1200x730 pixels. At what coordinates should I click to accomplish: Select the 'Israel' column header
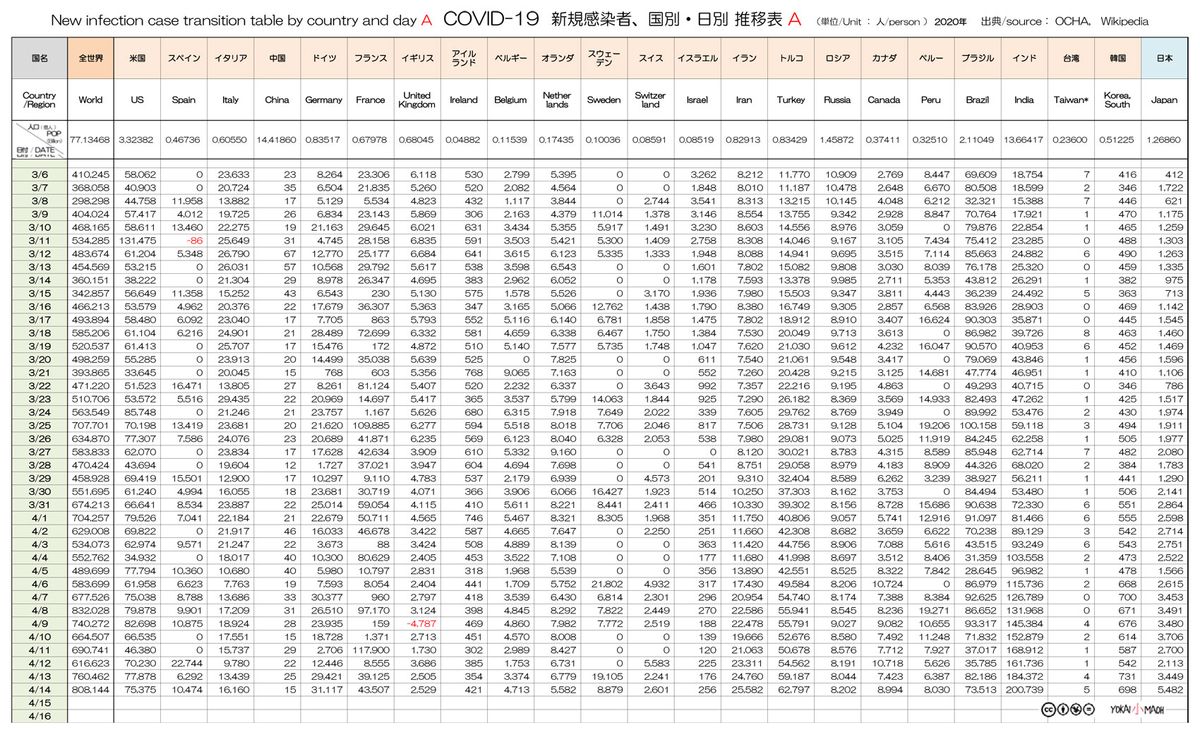point(697,101)
